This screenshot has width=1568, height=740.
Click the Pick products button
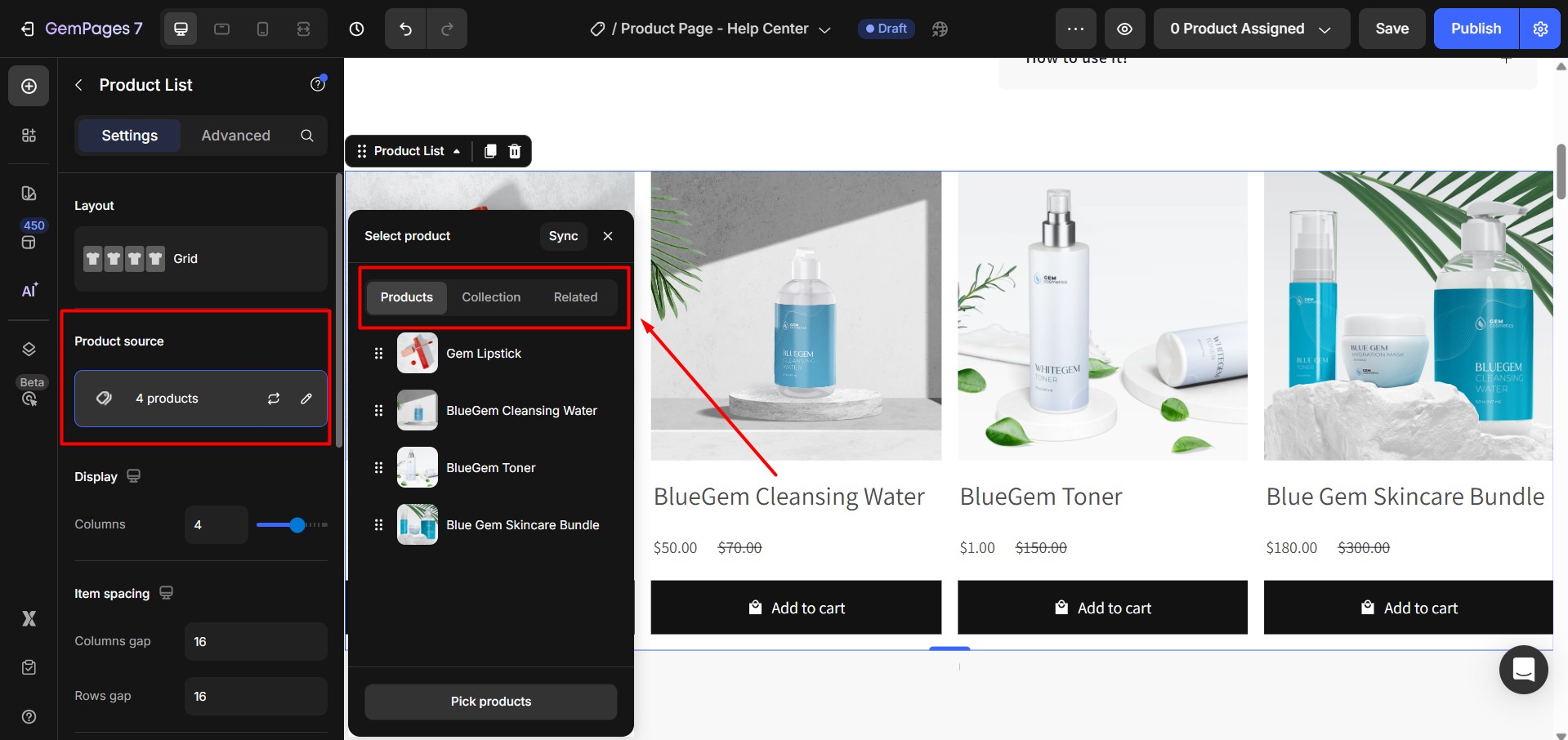(x=490, y=701)
